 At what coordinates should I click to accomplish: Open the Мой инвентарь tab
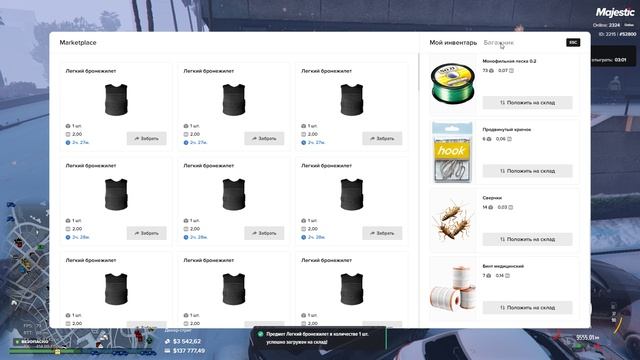(453, 42)
